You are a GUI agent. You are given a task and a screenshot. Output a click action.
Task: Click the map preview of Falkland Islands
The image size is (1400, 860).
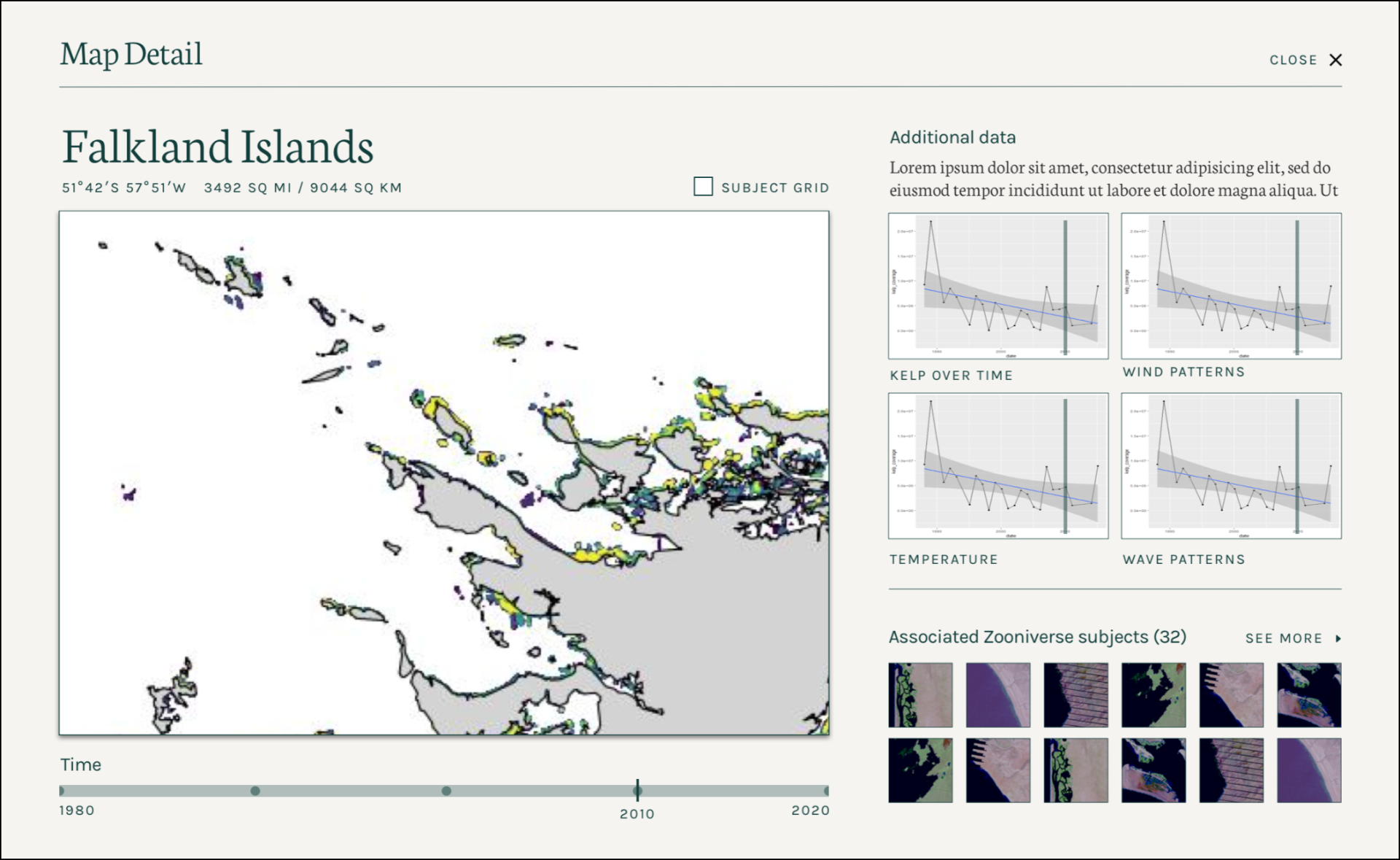(x=443, y=472)
